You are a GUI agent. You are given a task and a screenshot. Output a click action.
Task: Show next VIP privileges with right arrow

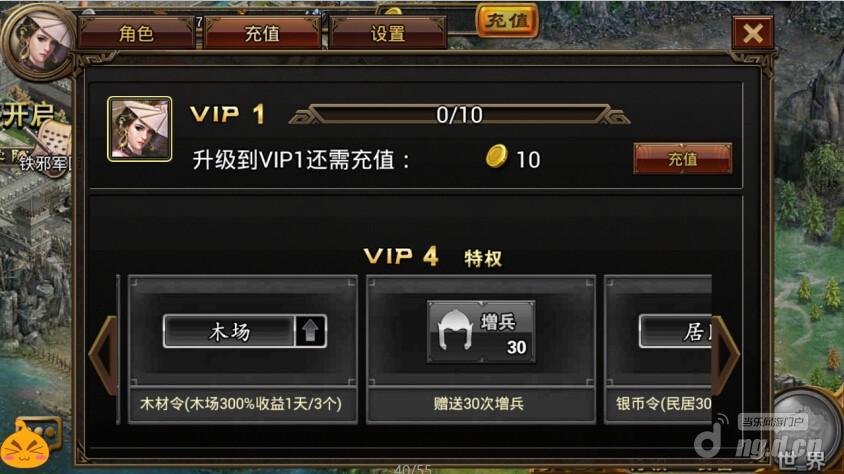(726, 355)
